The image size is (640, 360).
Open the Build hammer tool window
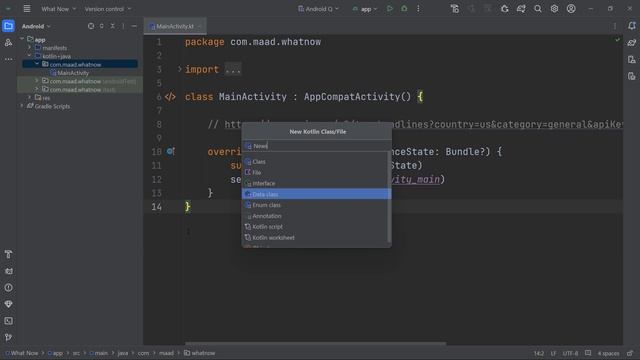pyautogui.click(x=8, y=254)
